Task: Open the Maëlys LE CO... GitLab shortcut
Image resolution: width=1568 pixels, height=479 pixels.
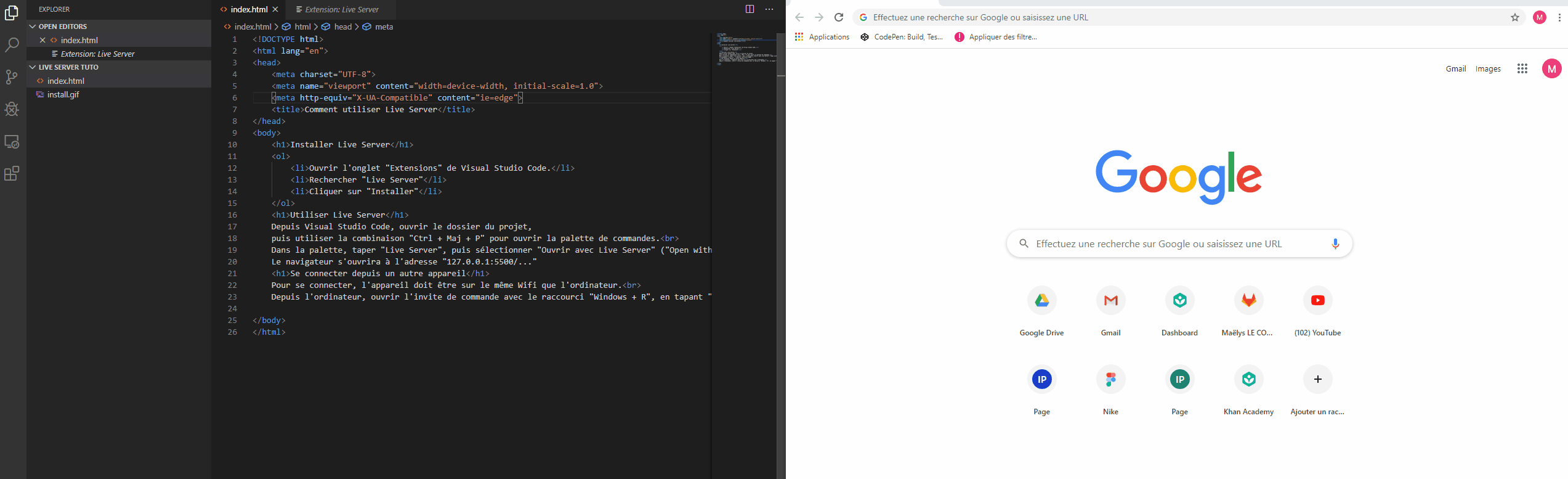Action: point(1249,311)
